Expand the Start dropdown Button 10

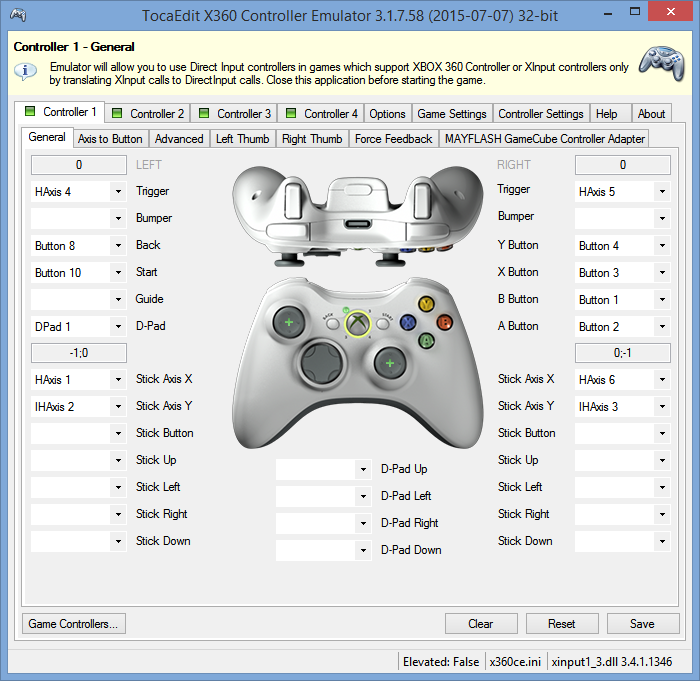click(x=118, y=272)
